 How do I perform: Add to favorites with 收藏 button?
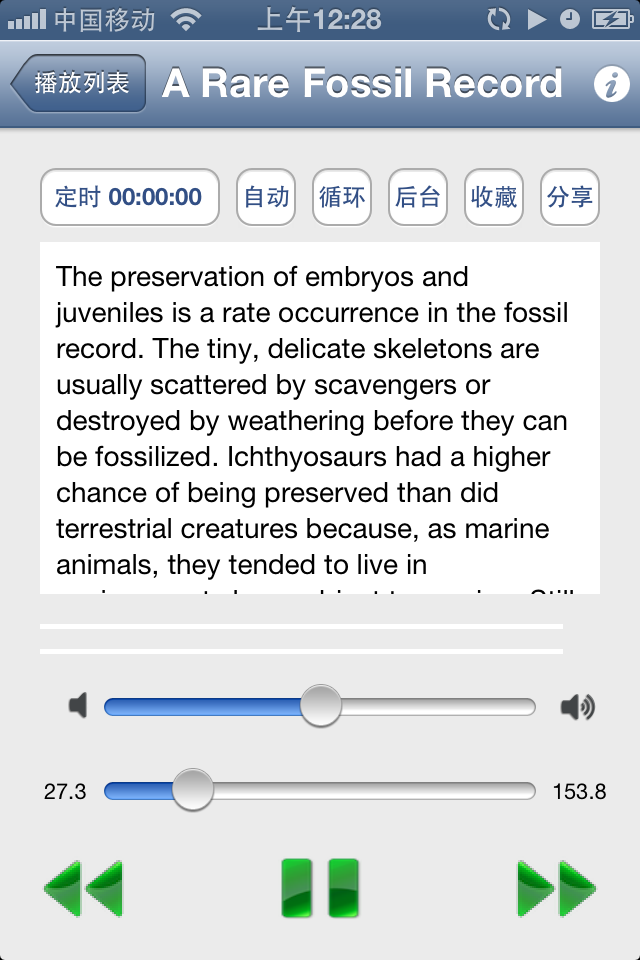point(494,197)
